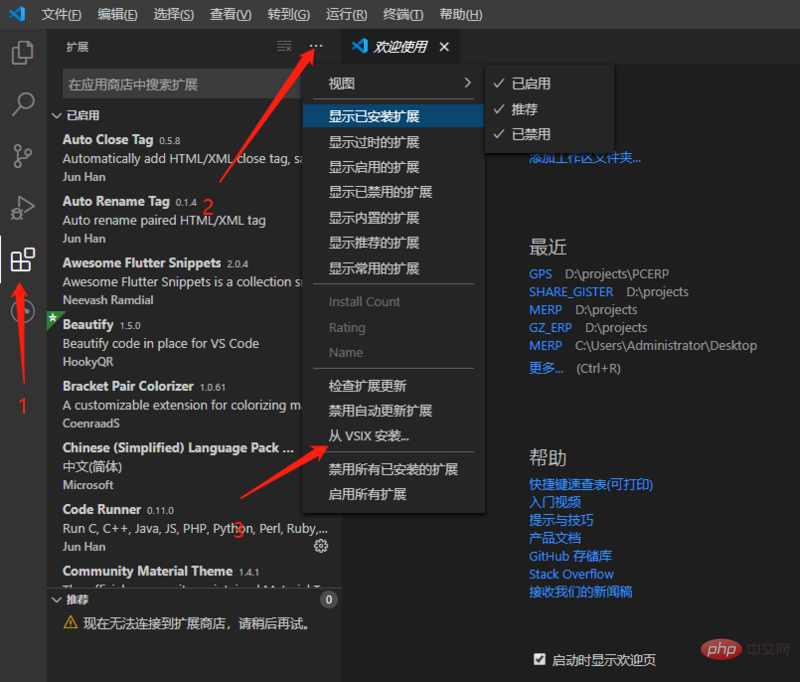Choose 从 VSIX 安装... menu entry

pos(393,436)
